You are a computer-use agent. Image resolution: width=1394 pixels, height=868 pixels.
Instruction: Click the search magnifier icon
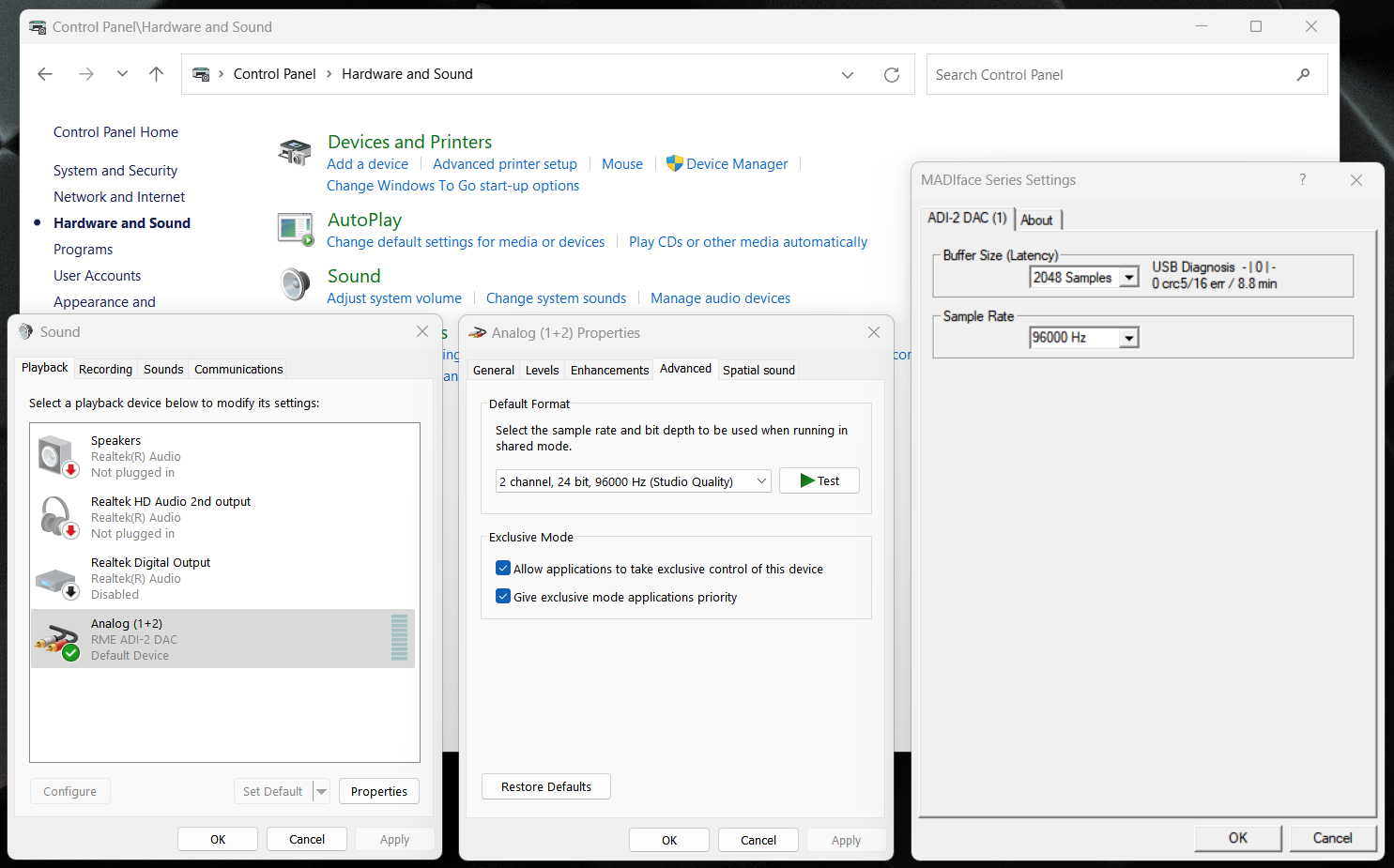click(x=1303, y=75)
